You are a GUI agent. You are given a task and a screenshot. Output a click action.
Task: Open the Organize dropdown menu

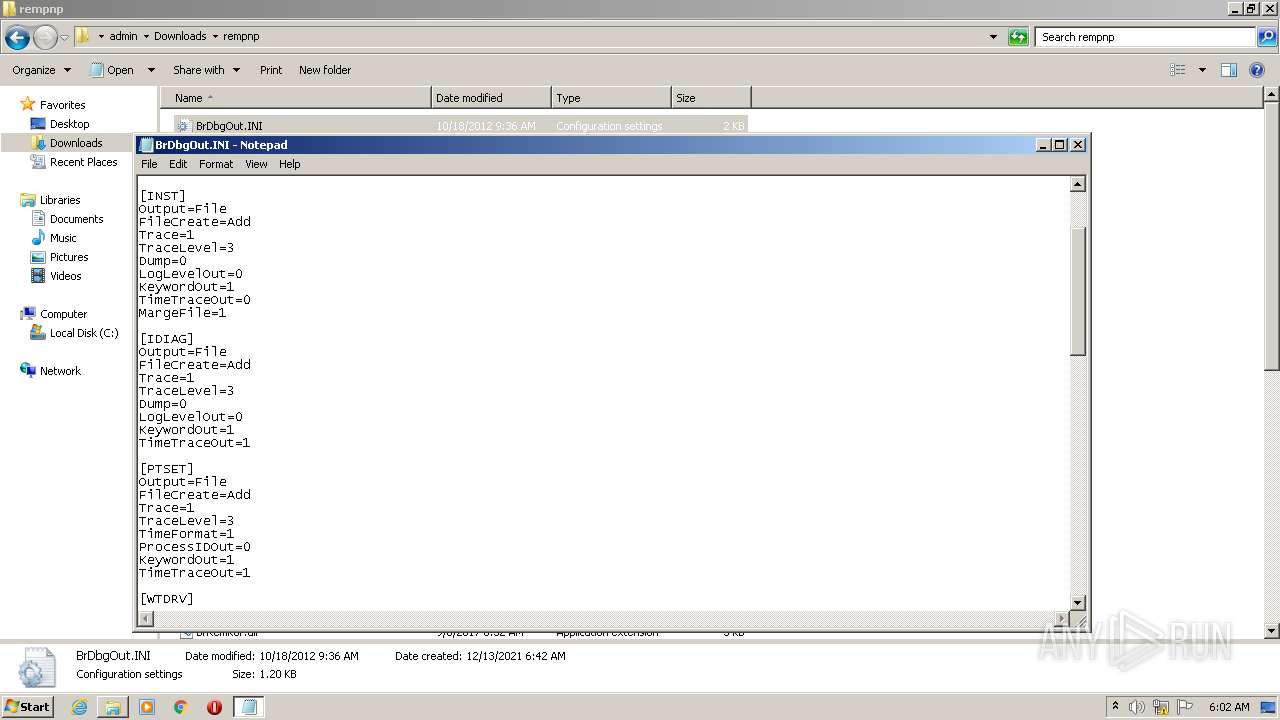pos(41,70)
